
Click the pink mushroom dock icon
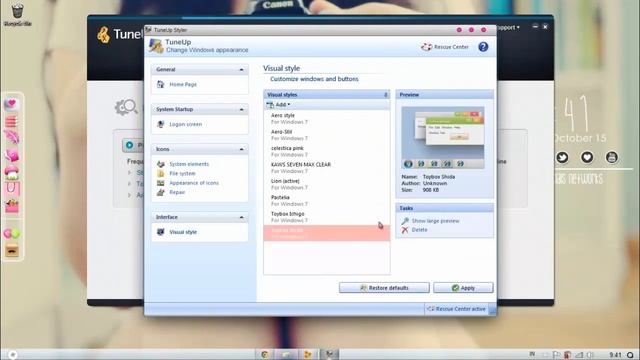click(x=12, y=172)
